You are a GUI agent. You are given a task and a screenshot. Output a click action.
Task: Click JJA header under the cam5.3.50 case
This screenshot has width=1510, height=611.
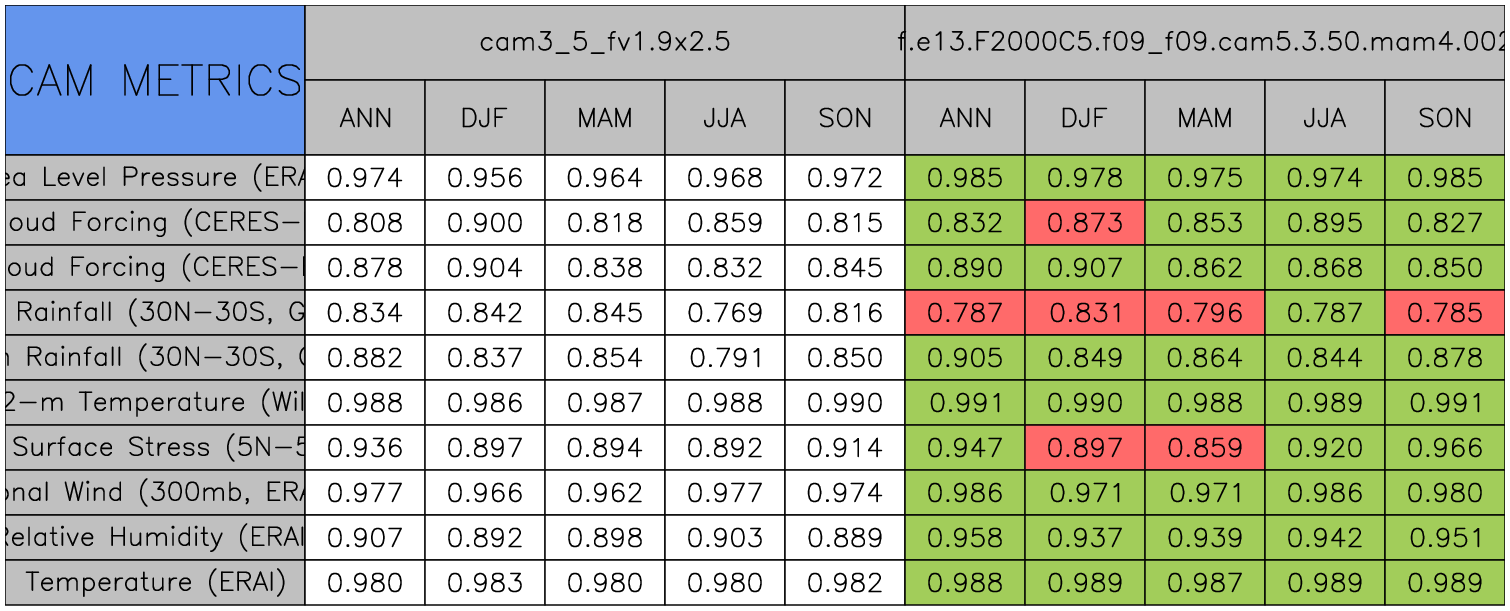(x=1325, y=118)
